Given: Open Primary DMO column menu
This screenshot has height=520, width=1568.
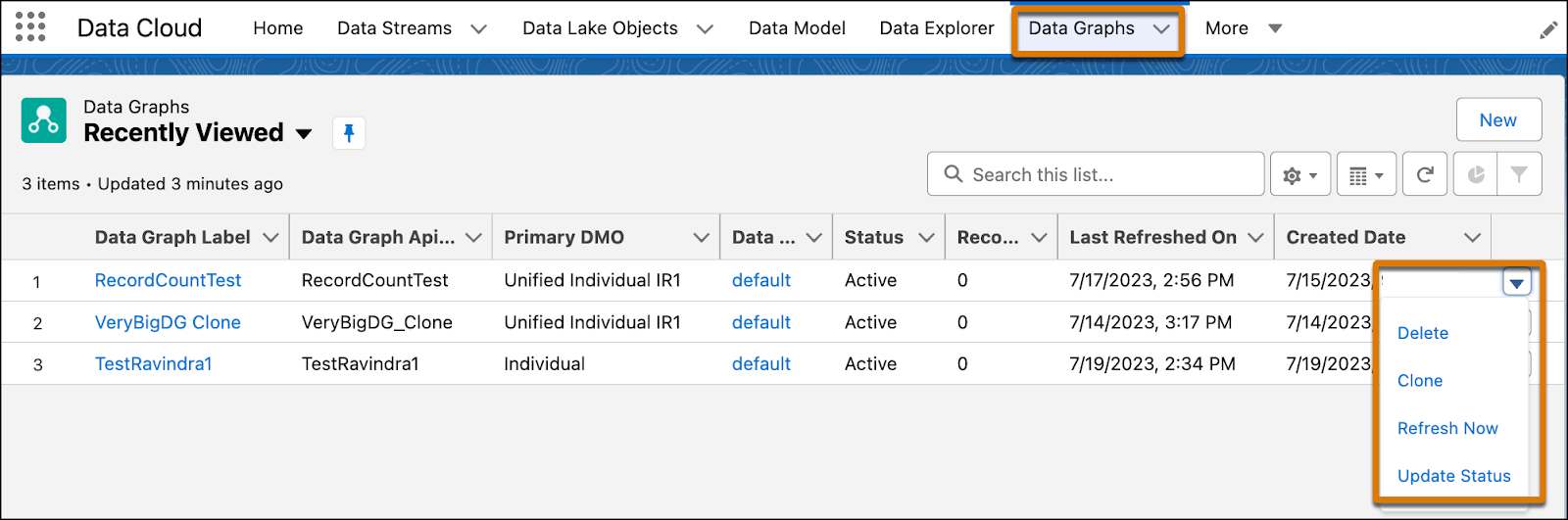Looking at the screenshot, I should pyautogui.click(x=702, y=238).
